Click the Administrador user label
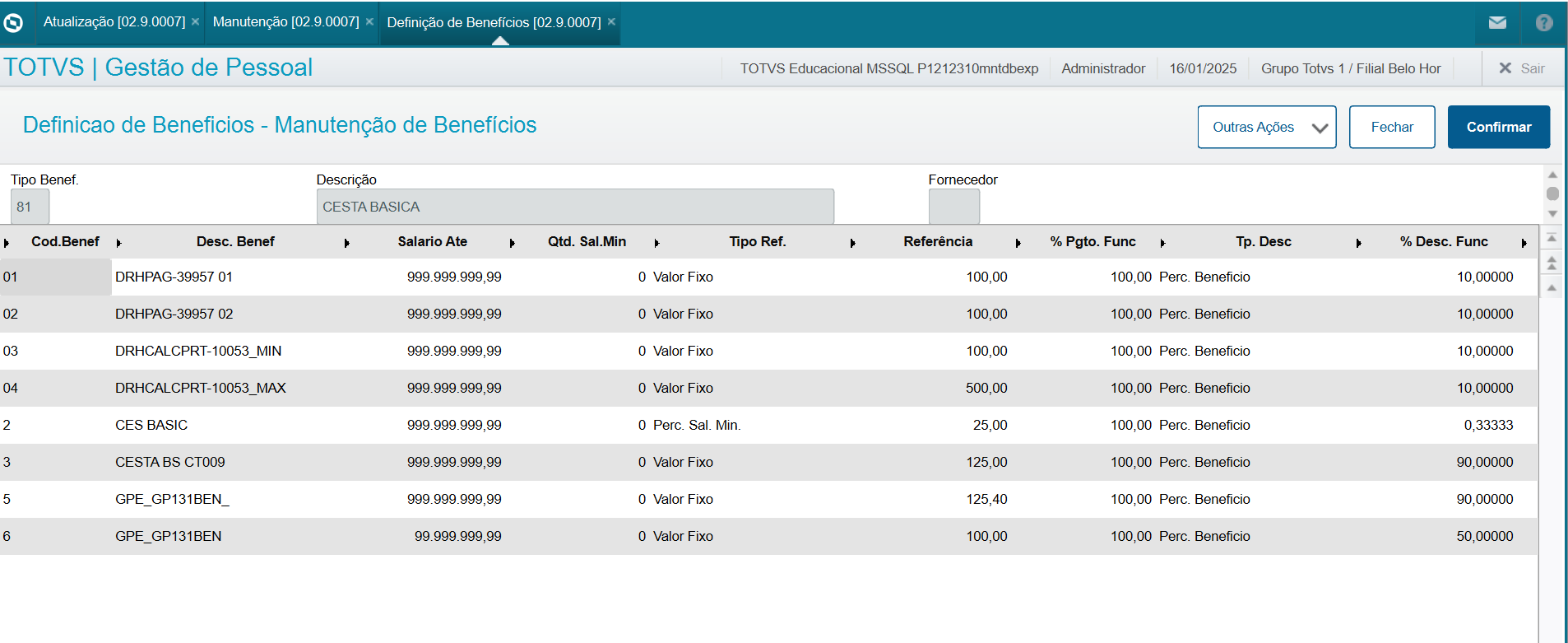 click(1103, 68)
